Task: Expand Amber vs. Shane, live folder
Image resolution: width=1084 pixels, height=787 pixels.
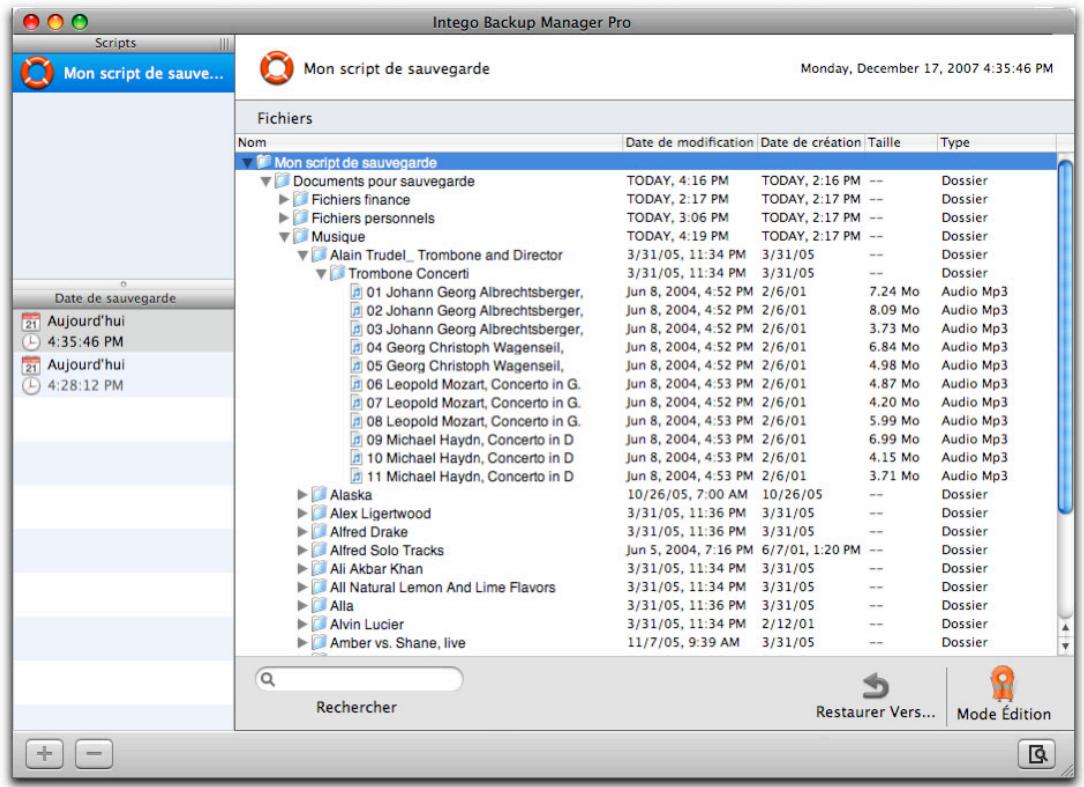Action: pyautogui.click(x=302, y=642)
